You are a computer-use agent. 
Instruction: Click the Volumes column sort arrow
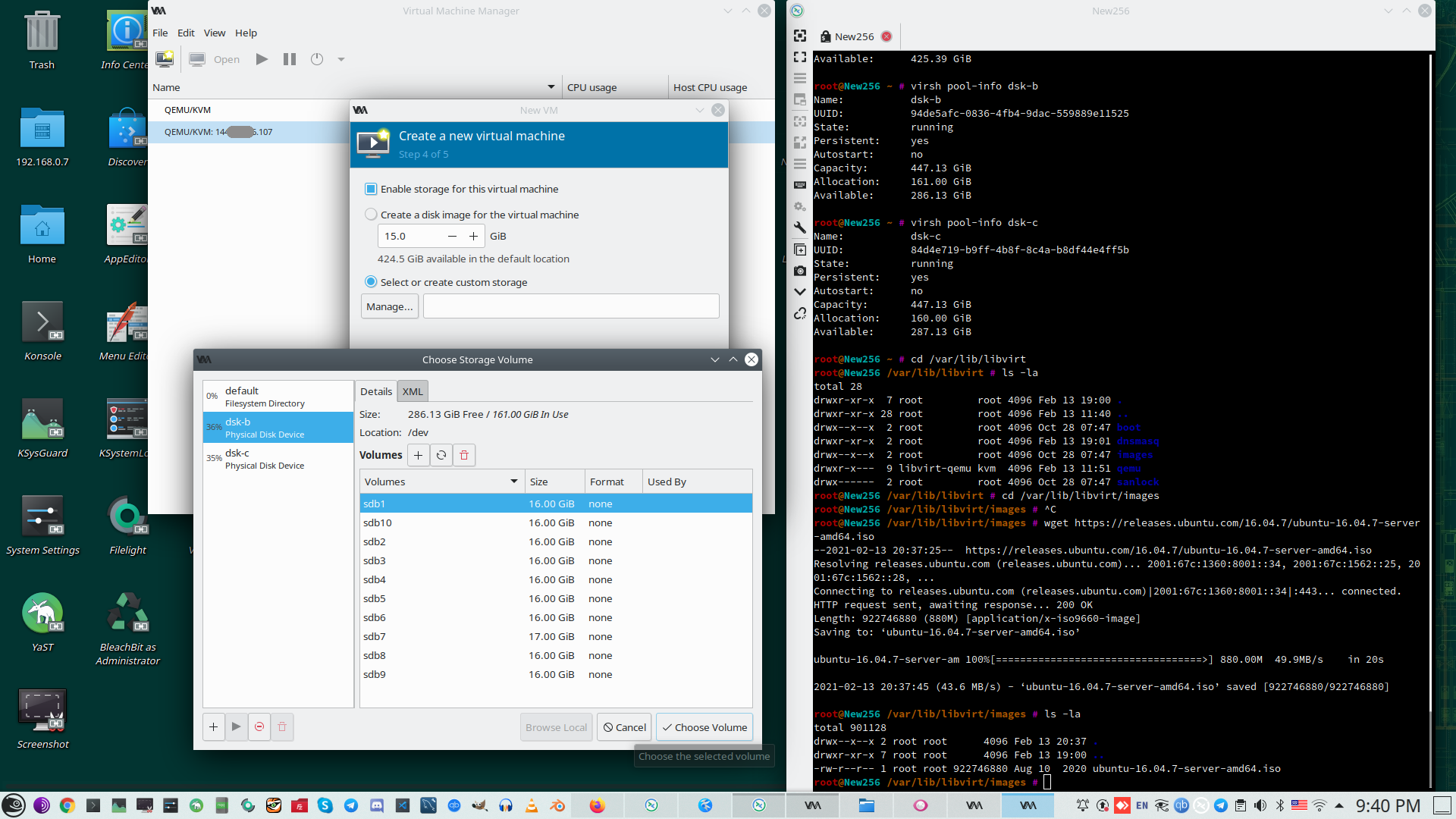click(514, 482)
